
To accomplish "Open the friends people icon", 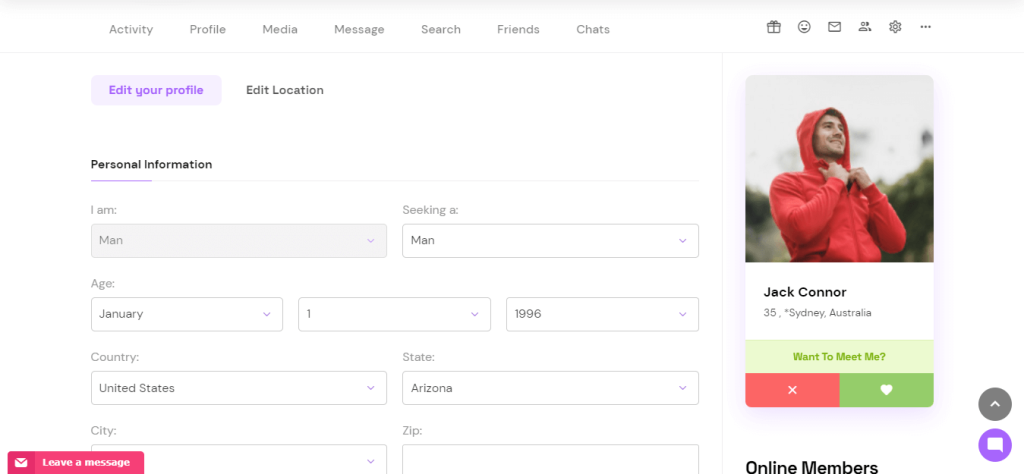I will [865, 27].
